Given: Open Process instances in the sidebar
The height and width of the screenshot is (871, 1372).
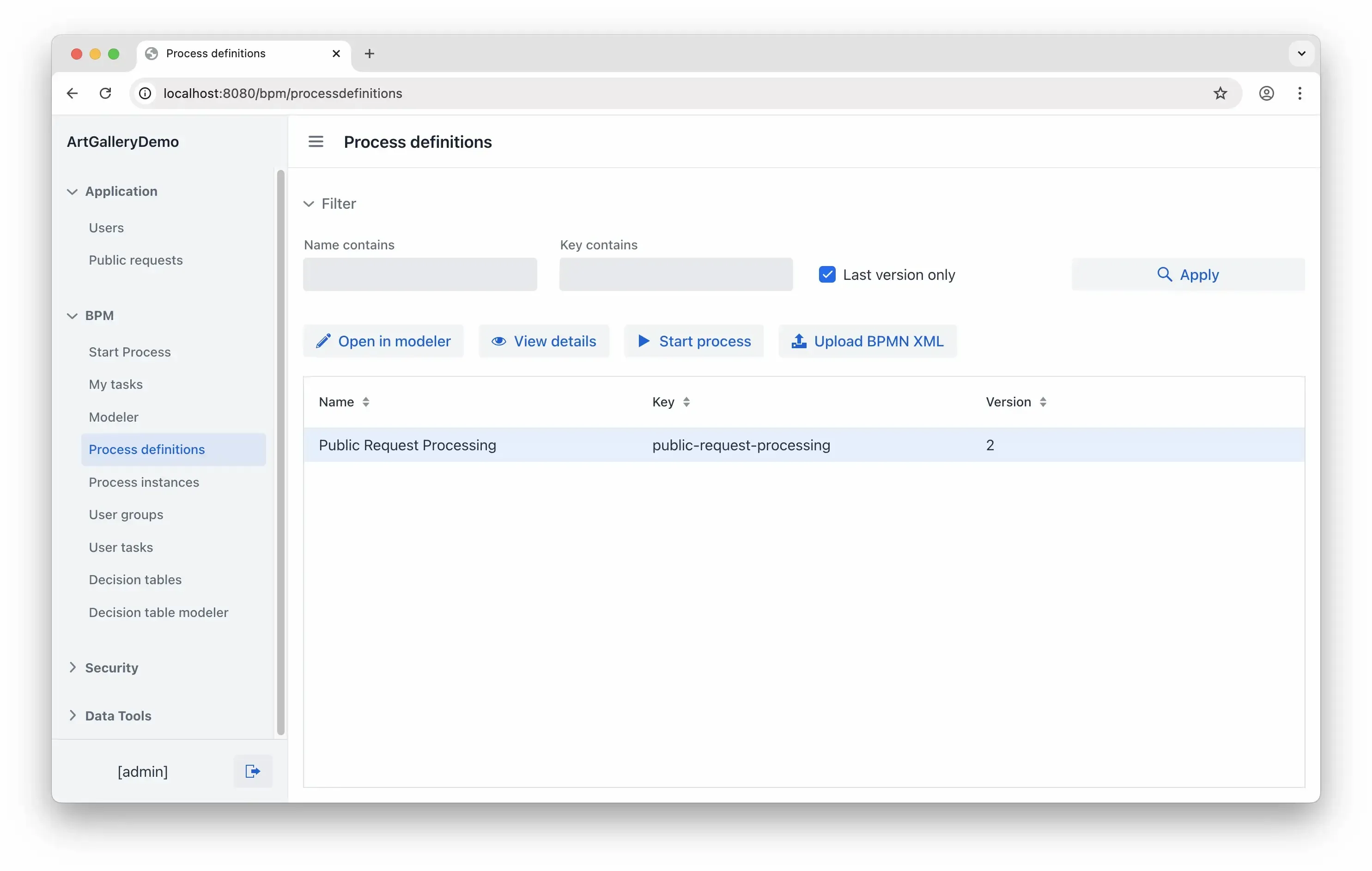Looking at the screenshot, I should (x=144, y=482).
